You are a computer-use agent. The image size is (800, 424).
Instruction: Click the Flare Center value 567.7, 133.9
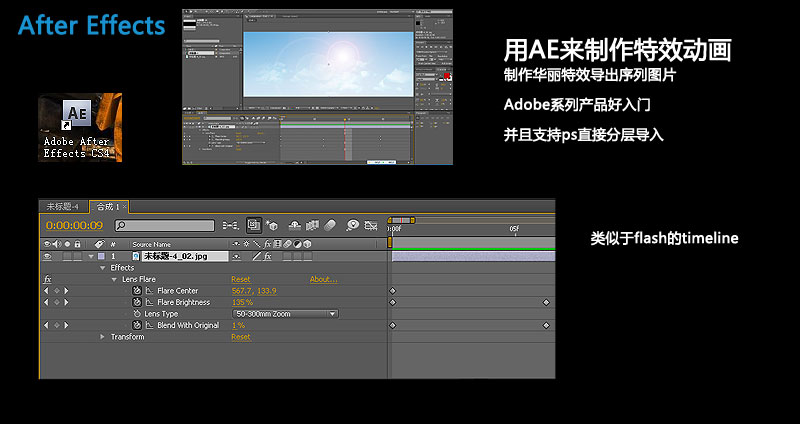pyautogui.click(x=254, y=291)
